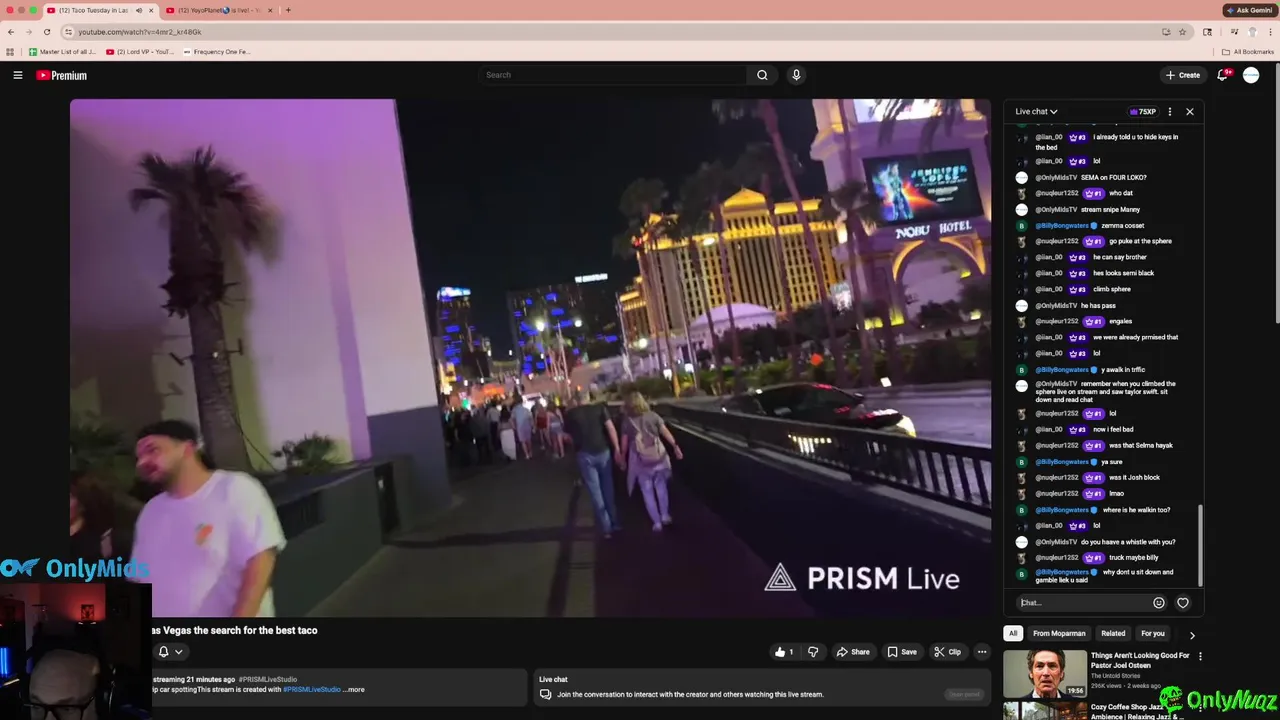Viewport: 1280px width, 720px height.
Task: Open Chrome profile avatar
Action: pos(1252,32)
